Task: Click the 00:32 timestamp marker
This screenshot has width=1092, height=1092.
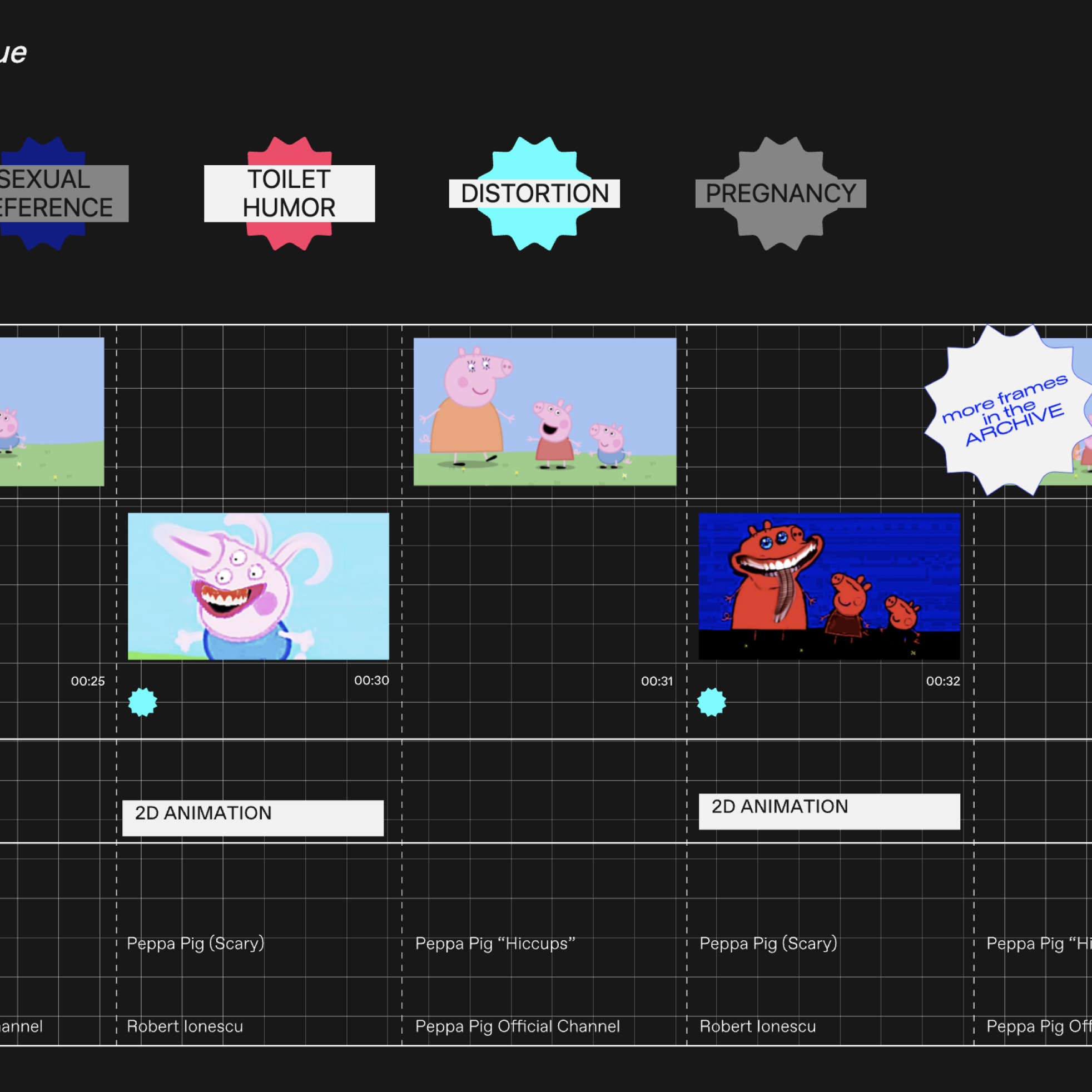Action: coord(943,681)
